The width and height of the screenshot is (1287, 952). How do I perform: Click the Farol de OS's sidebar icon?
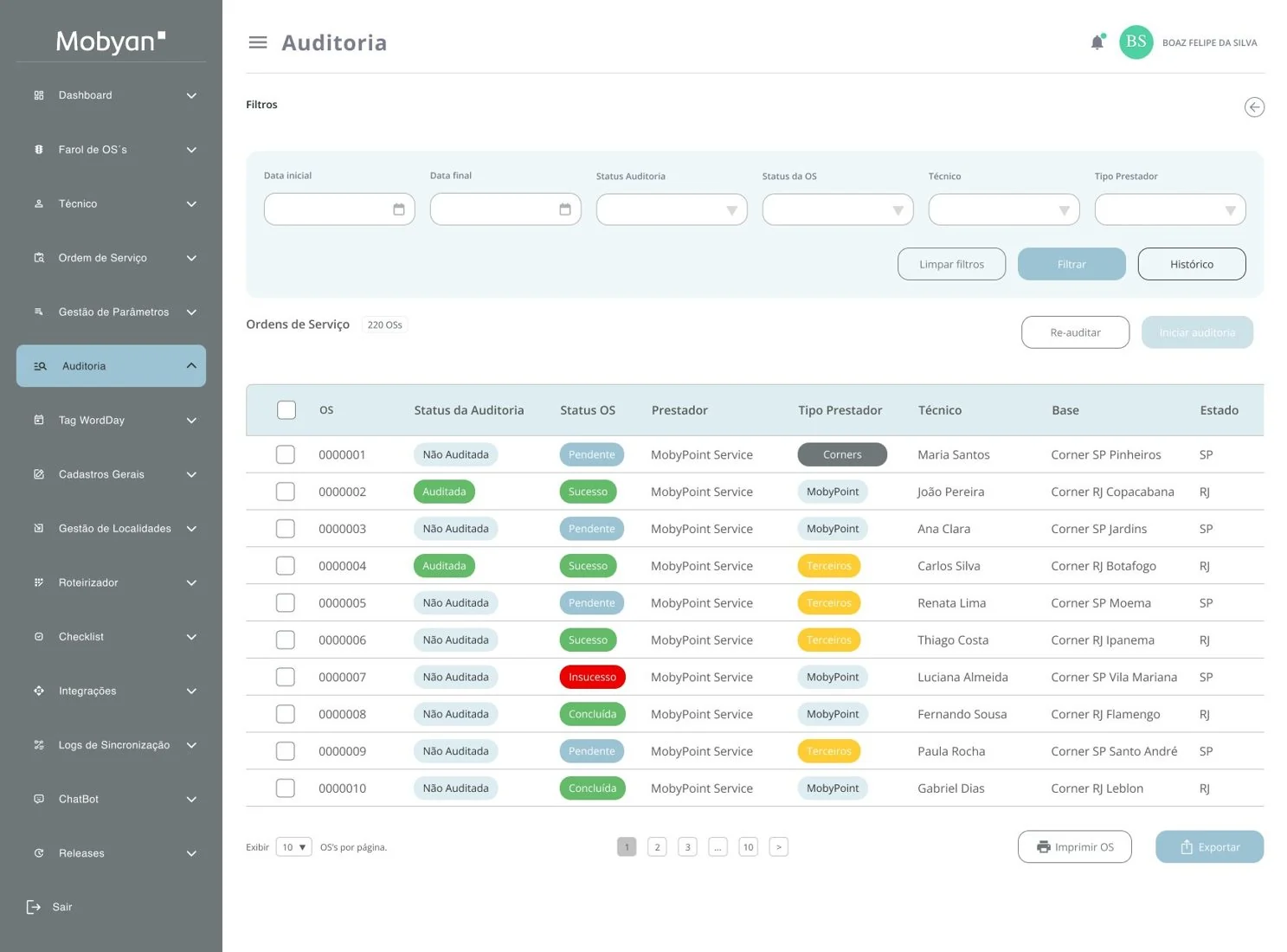(39, 150)
